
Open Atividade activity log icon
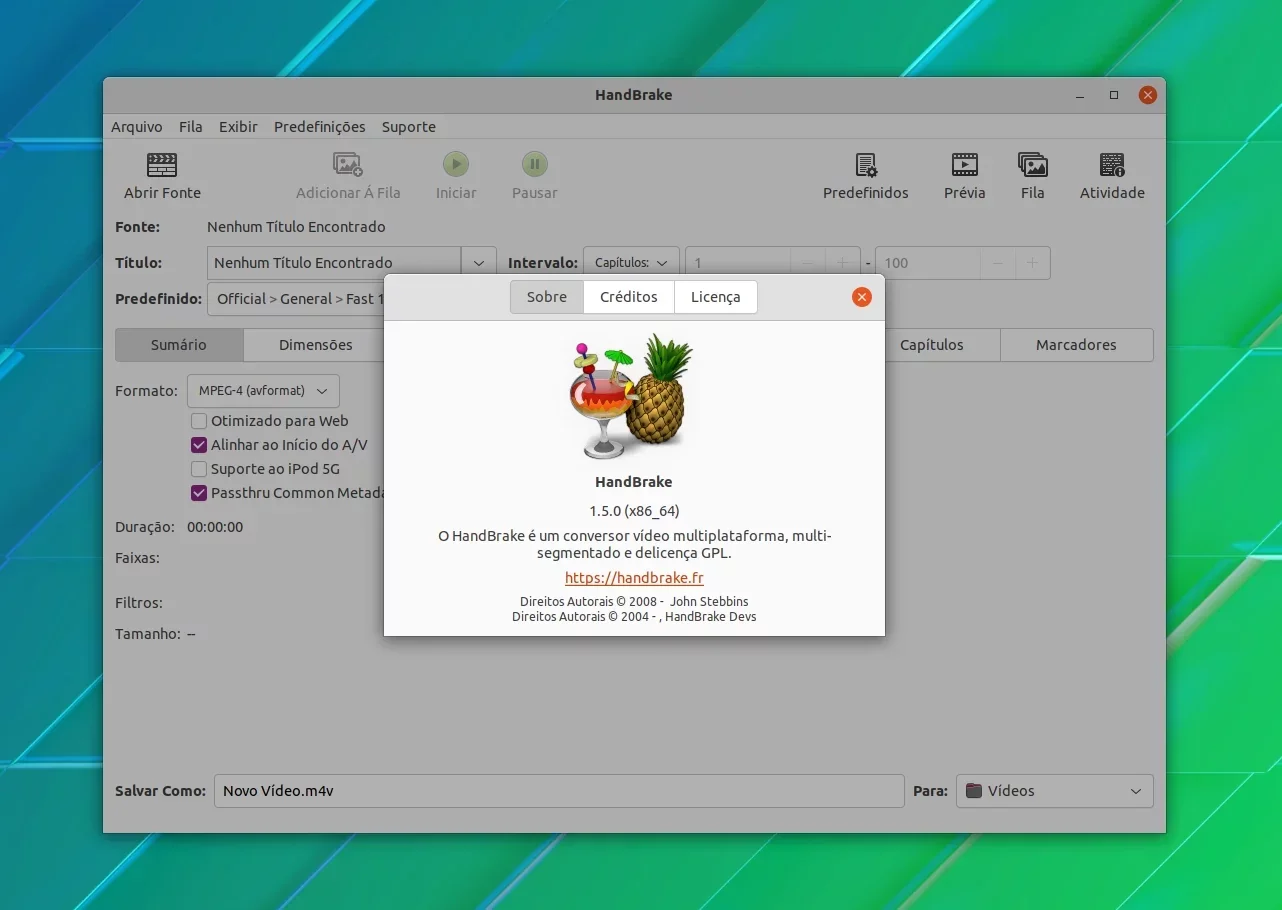pyautogui.click(x=1112, y=165)
